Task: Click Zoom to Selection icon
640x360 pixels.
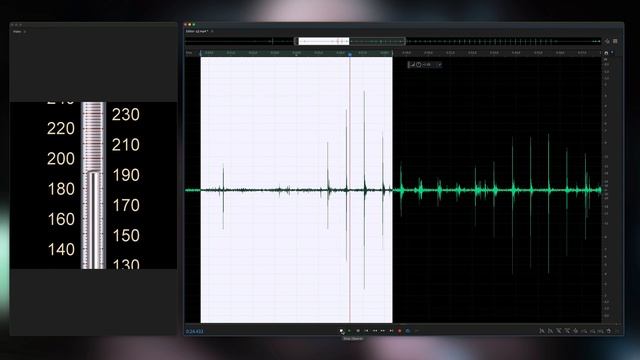Action: (601, 331)
